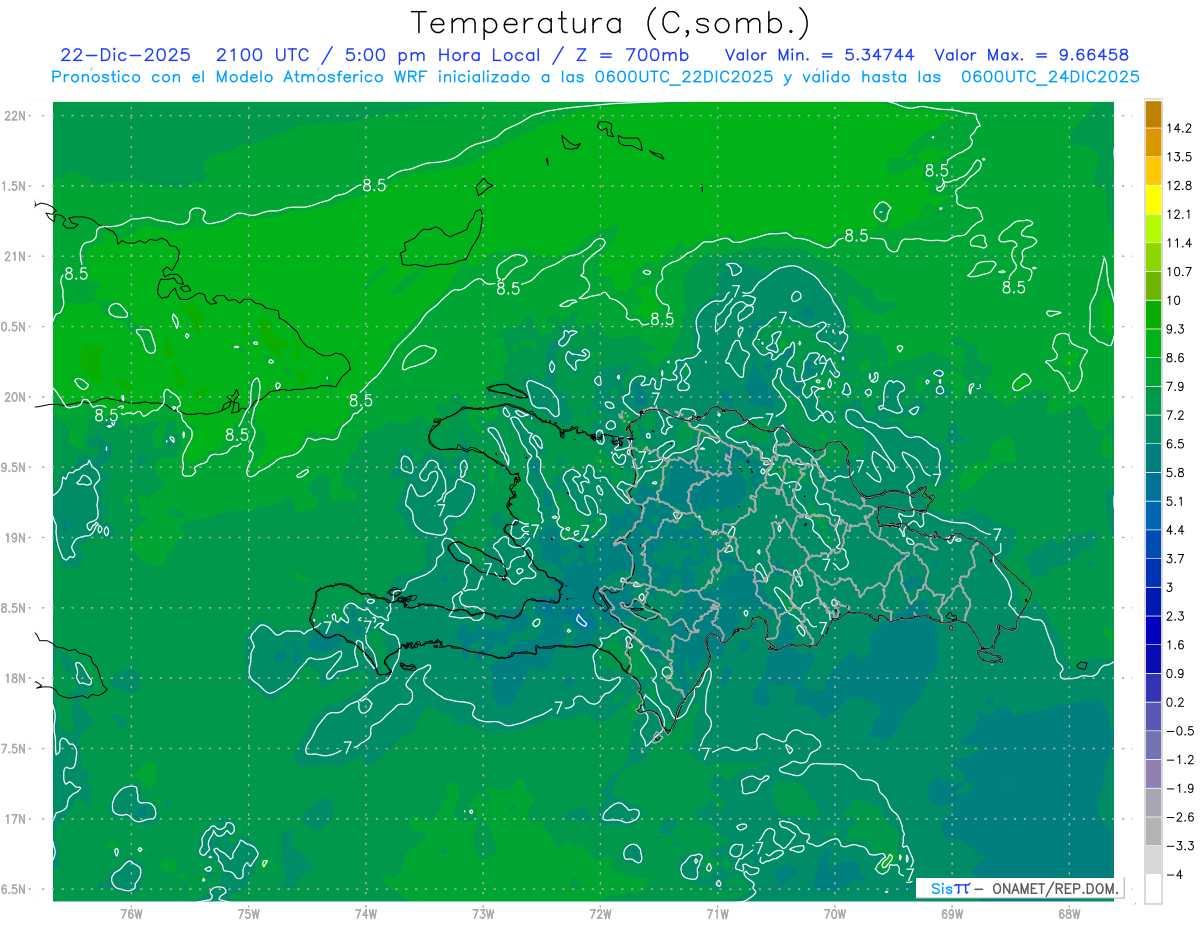The width and height of the screenshot is (1200, 927).
Task: Click the 12.1 colorbar value
Action: 1180,214
